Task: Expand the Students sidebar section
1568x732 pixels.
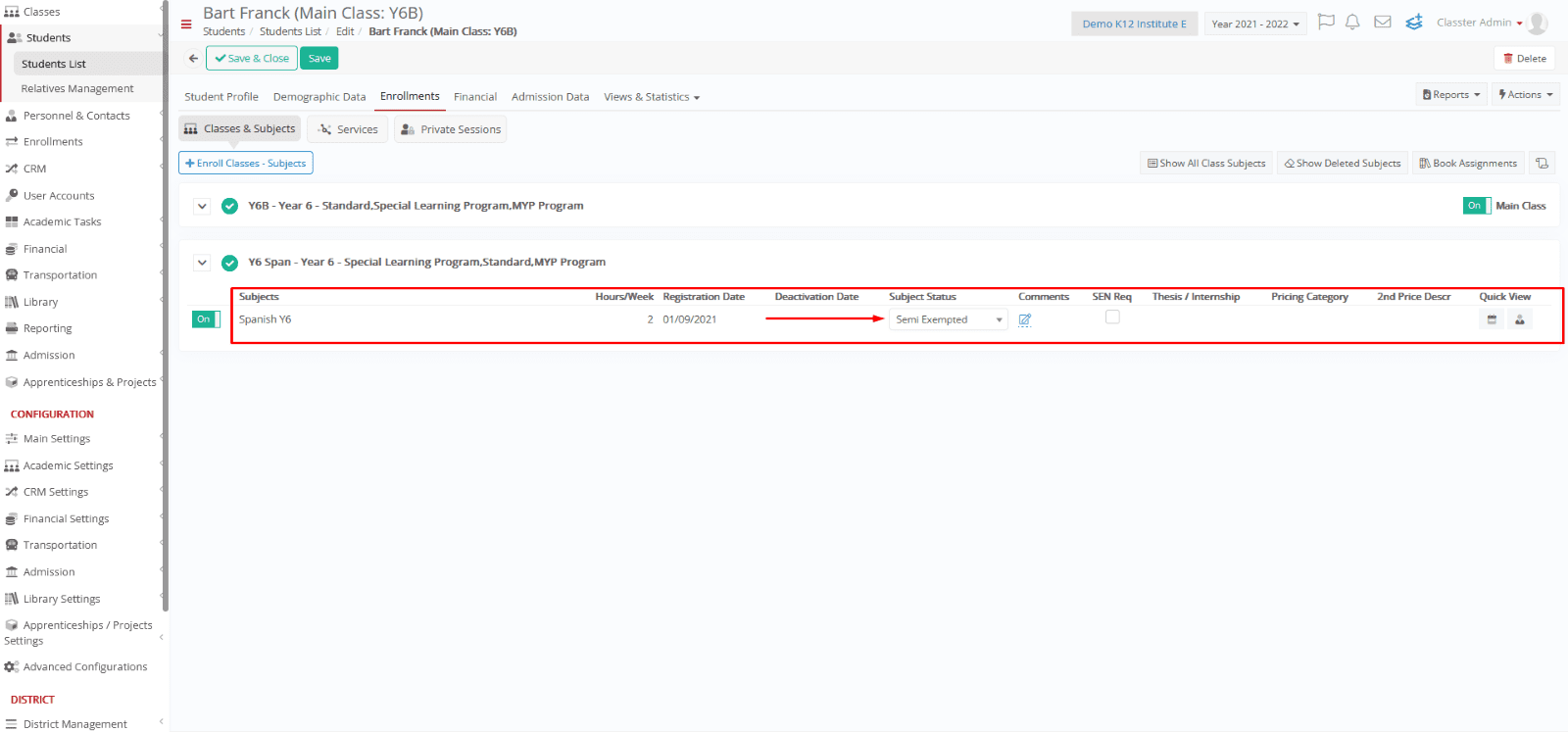Action: click(83, 38)
